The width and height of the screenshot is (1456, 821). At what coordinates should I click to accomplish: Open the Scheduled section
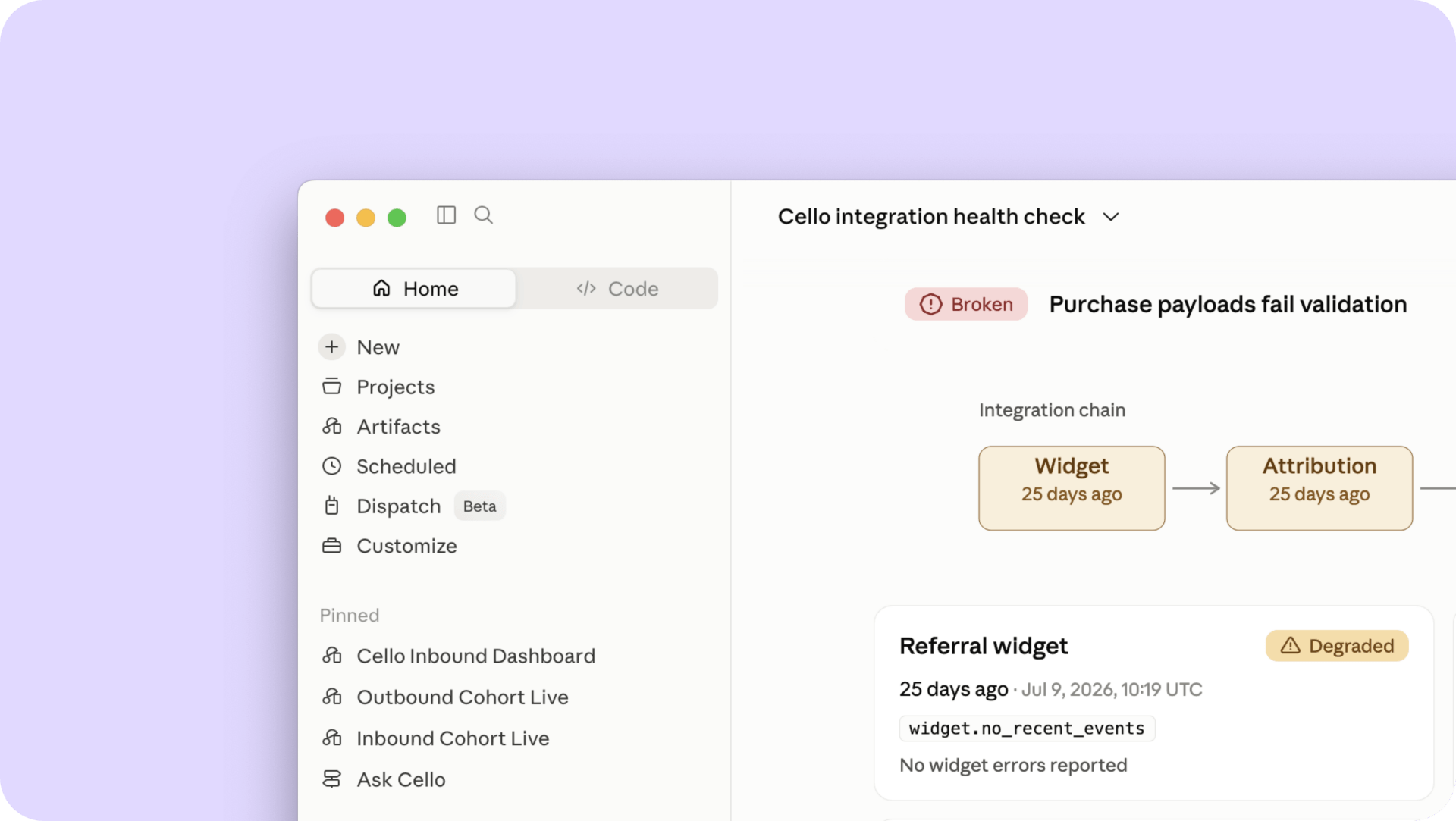pos(406,466)
